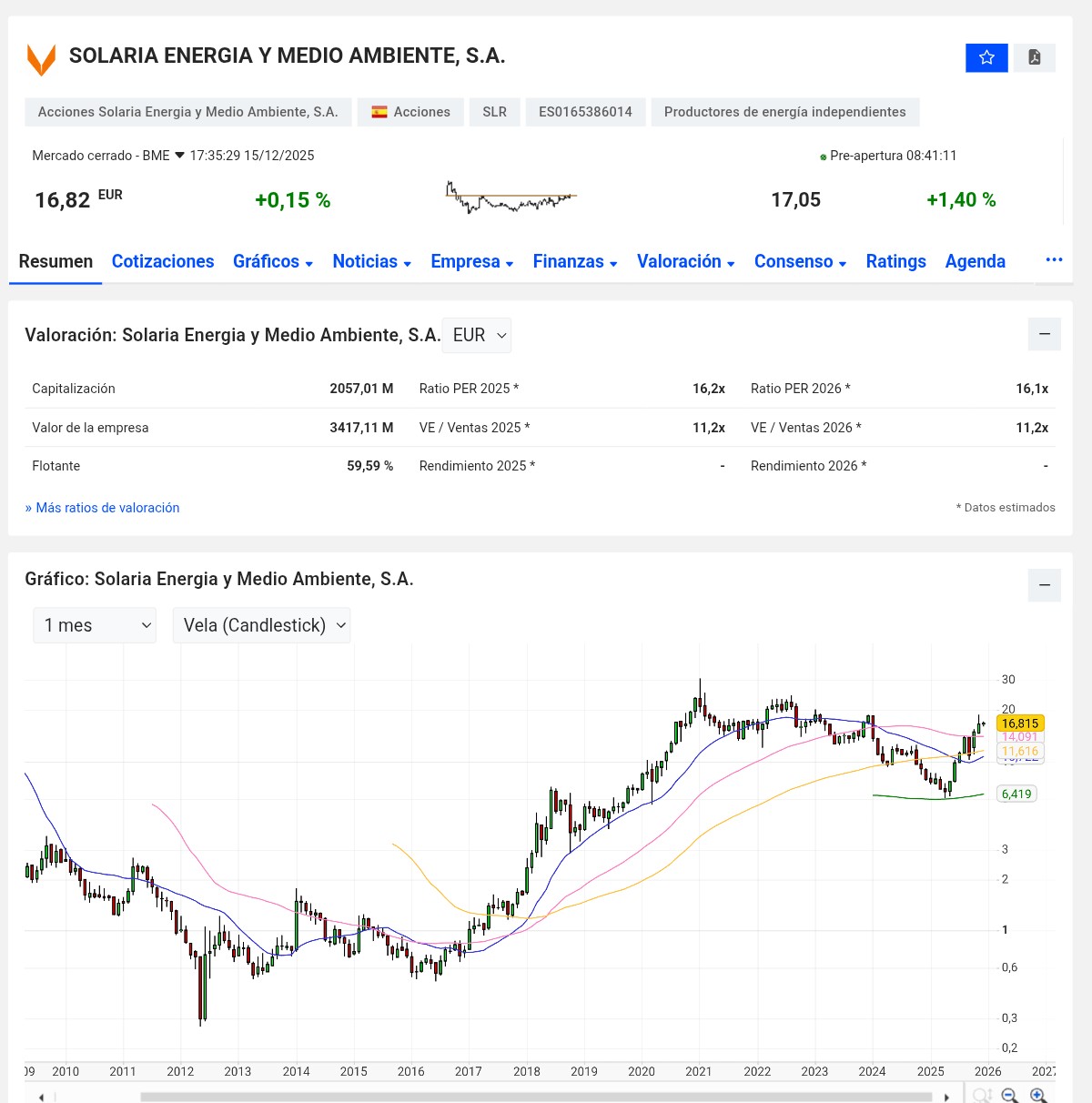The width and height of the screenshot is (1092, 1103).
Task: Click the 16,815 yellow price label
Action: point(1020,724)
